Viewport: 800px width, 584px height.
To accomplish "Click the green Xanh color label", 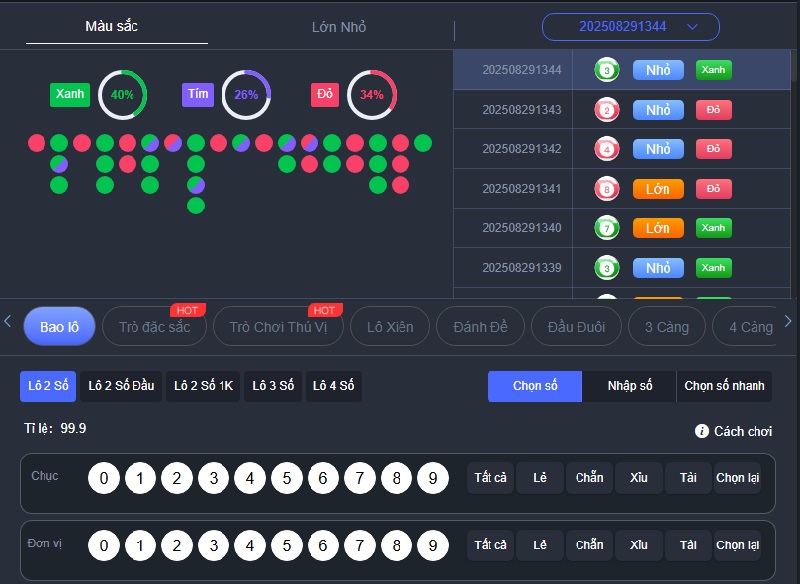I will coord(70,94).
